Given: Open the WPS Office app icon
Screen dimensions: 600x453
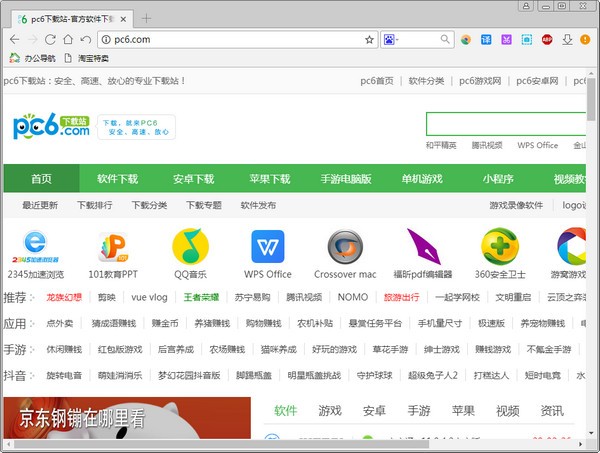Looking at the screenshot, I should point(267,246).
